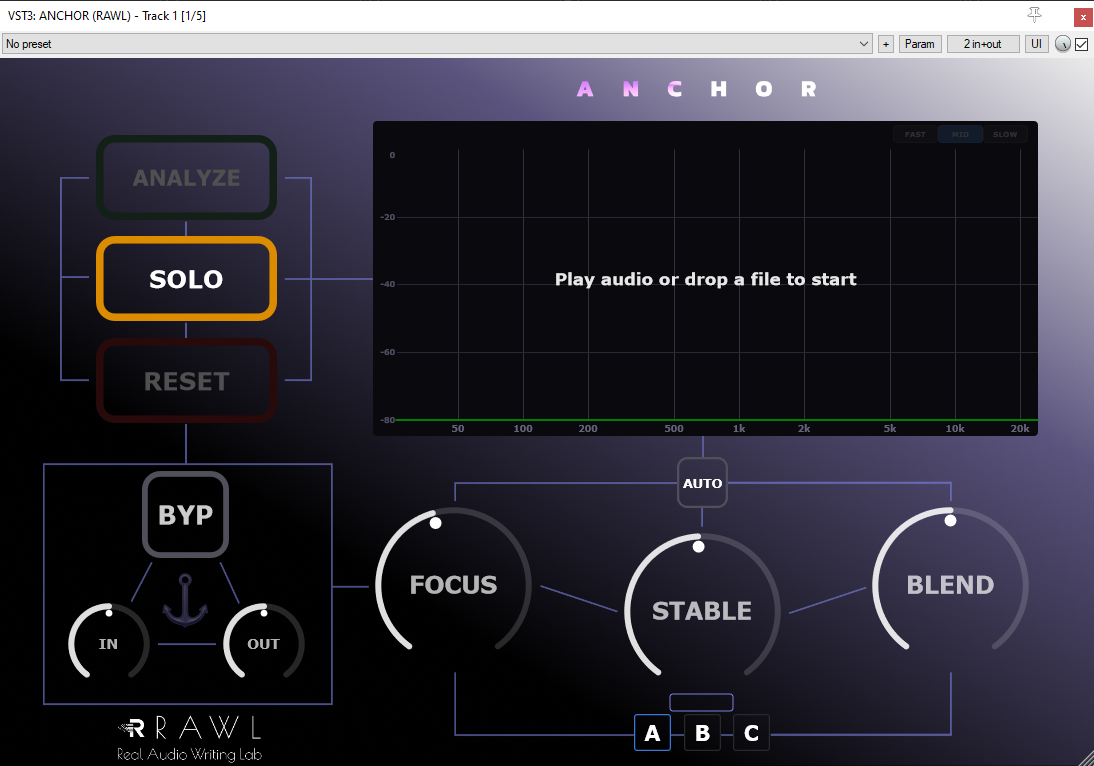This screenshot has height=766, width=1094.
Task: Close the ANCHOR plugin window
Action: coord(1083,17)
